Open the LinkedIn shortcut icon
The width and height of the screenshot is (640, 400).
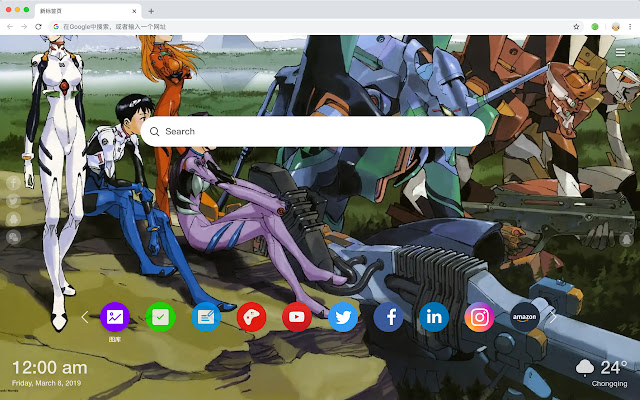[434, 317]
